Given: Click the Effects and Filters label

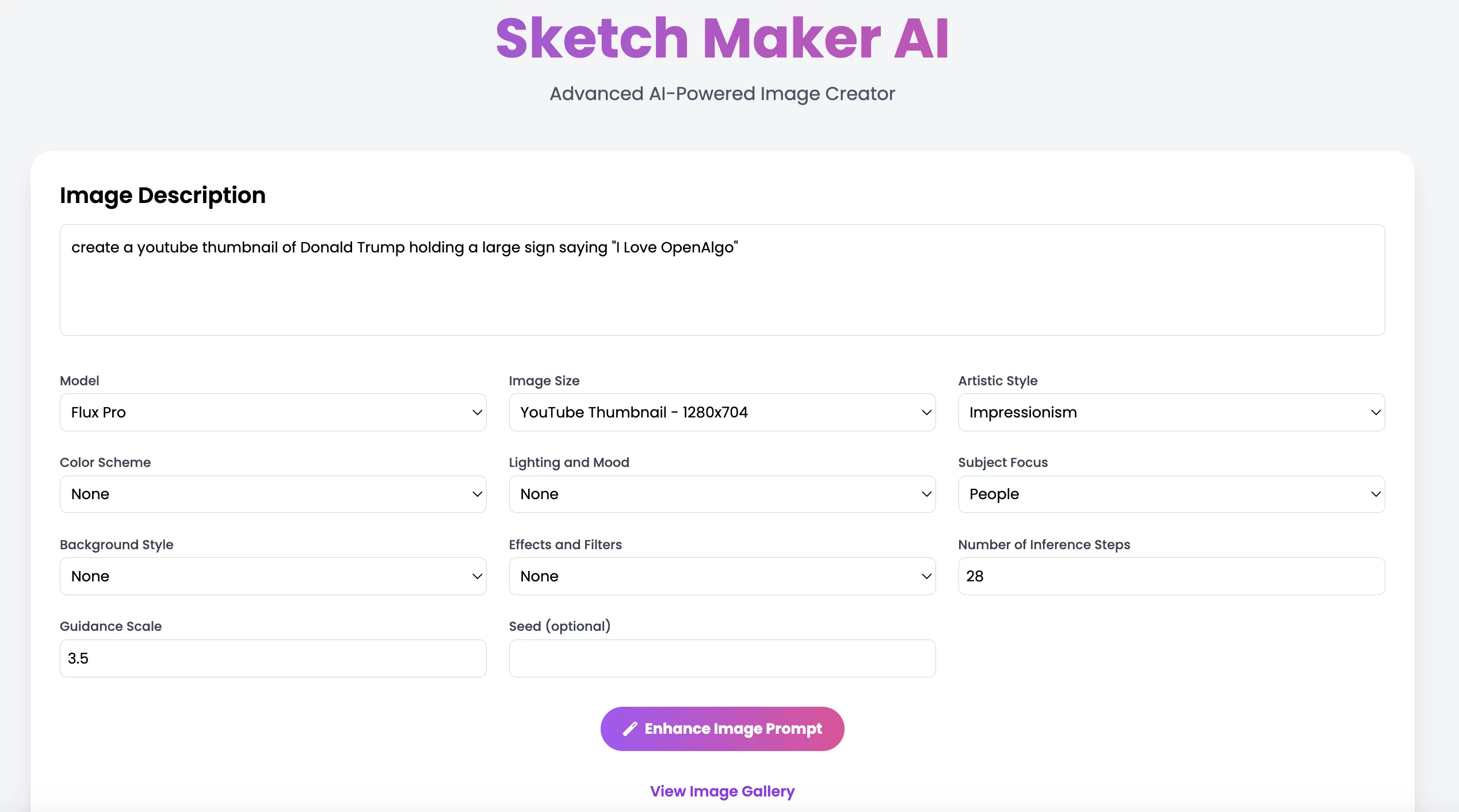Looking at the screenshot, I should pyautogui.click(x=566, y=545).
